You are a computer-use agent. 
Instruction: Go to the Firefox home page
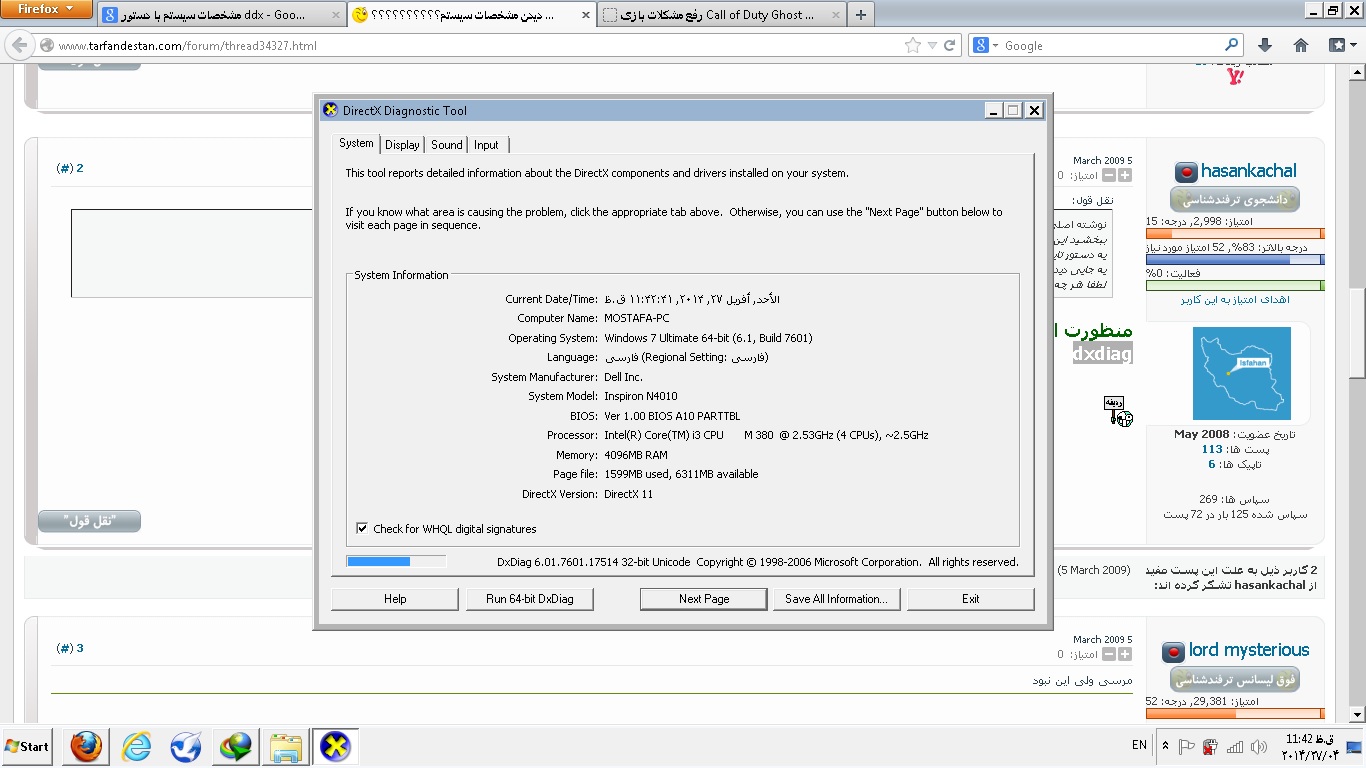click(1301, 45)
